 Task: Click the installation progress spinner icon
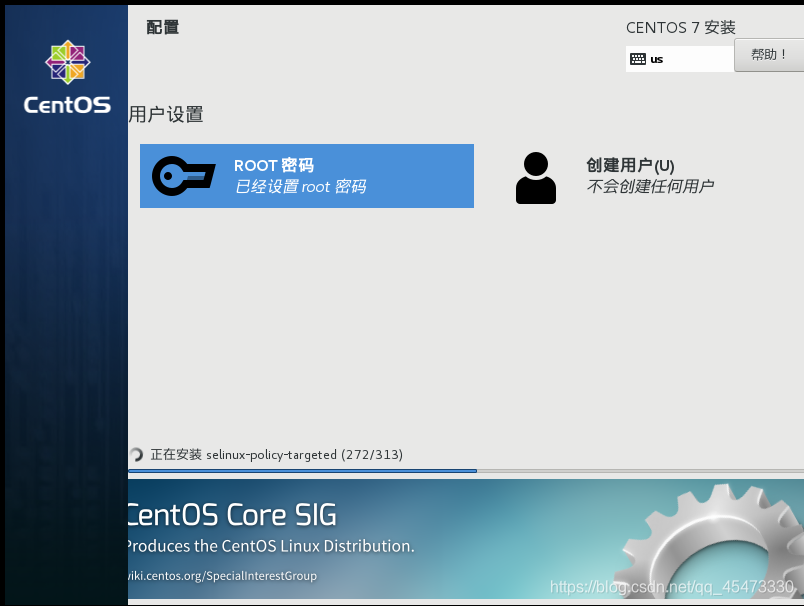pos(136,454)
